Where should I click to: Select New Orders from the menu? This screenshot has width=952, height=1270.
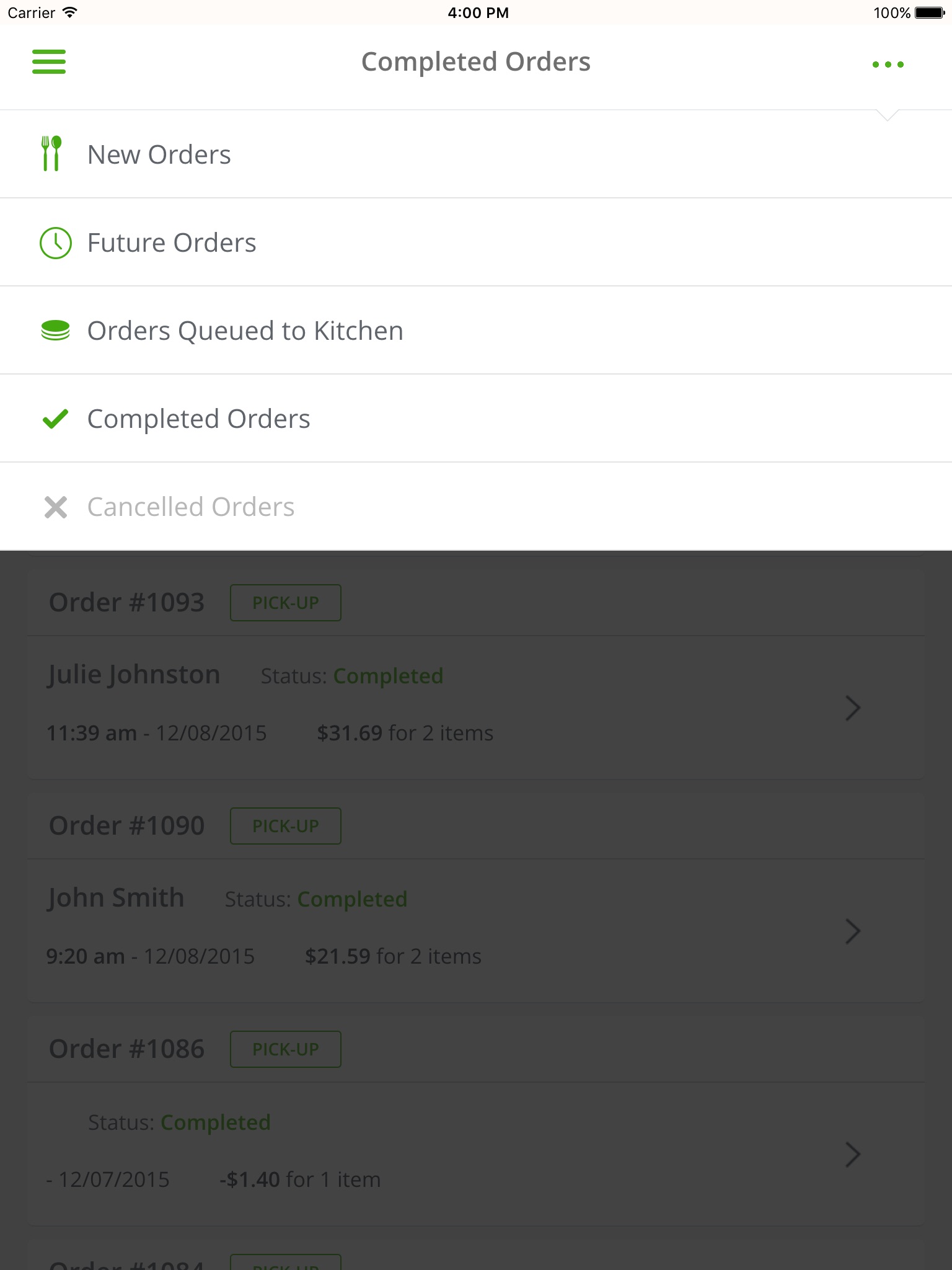tap(159, 155)
